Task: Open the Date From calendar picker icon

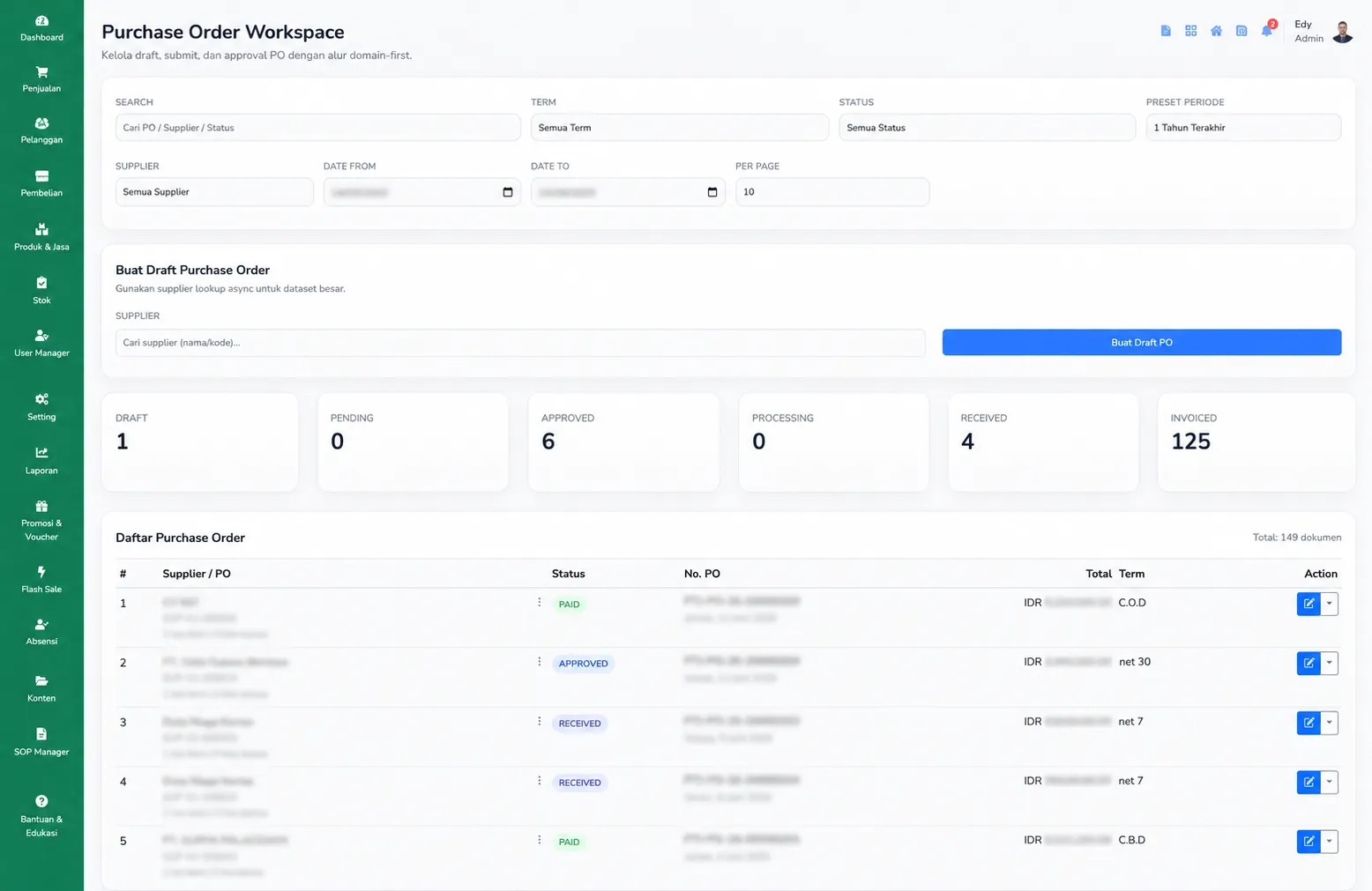Action: tap(508, 192)
